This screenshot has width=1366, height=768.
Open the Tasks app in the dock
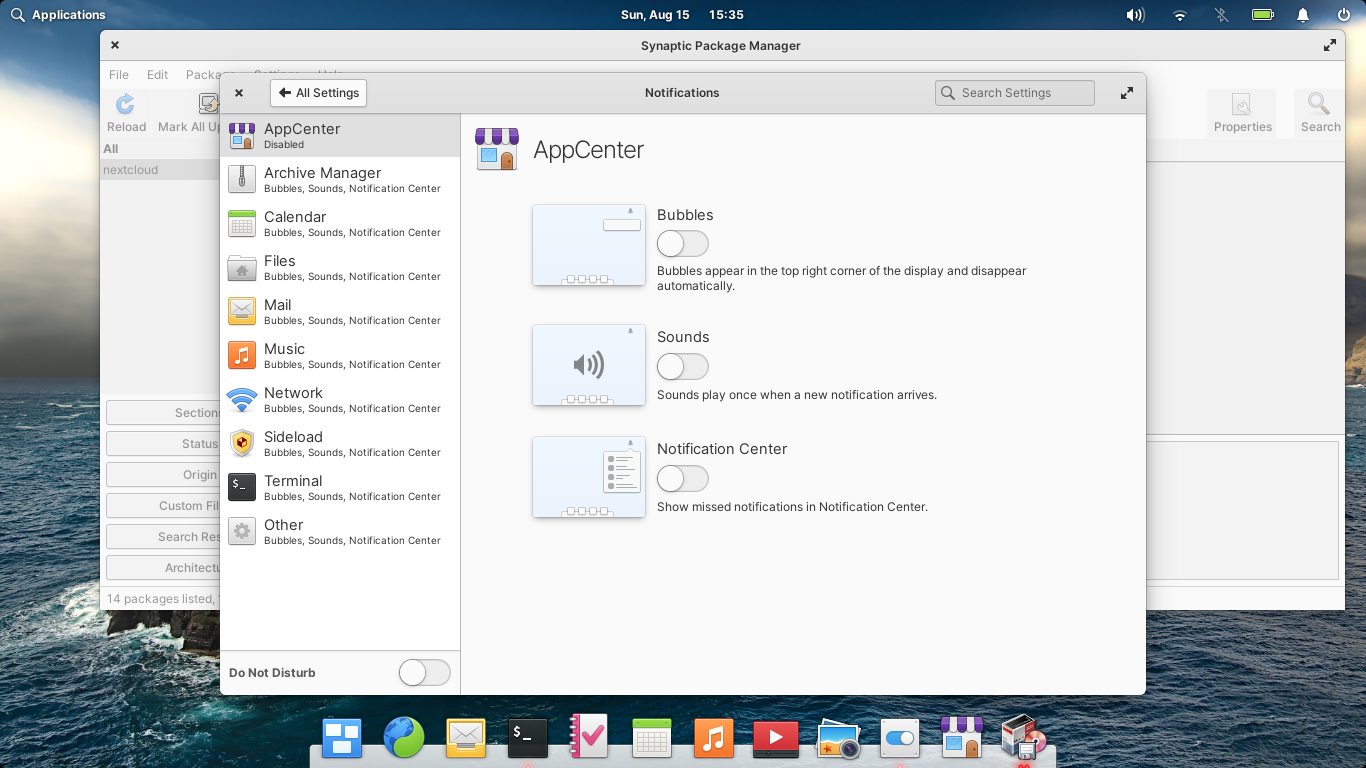click(x=589, y=738)
